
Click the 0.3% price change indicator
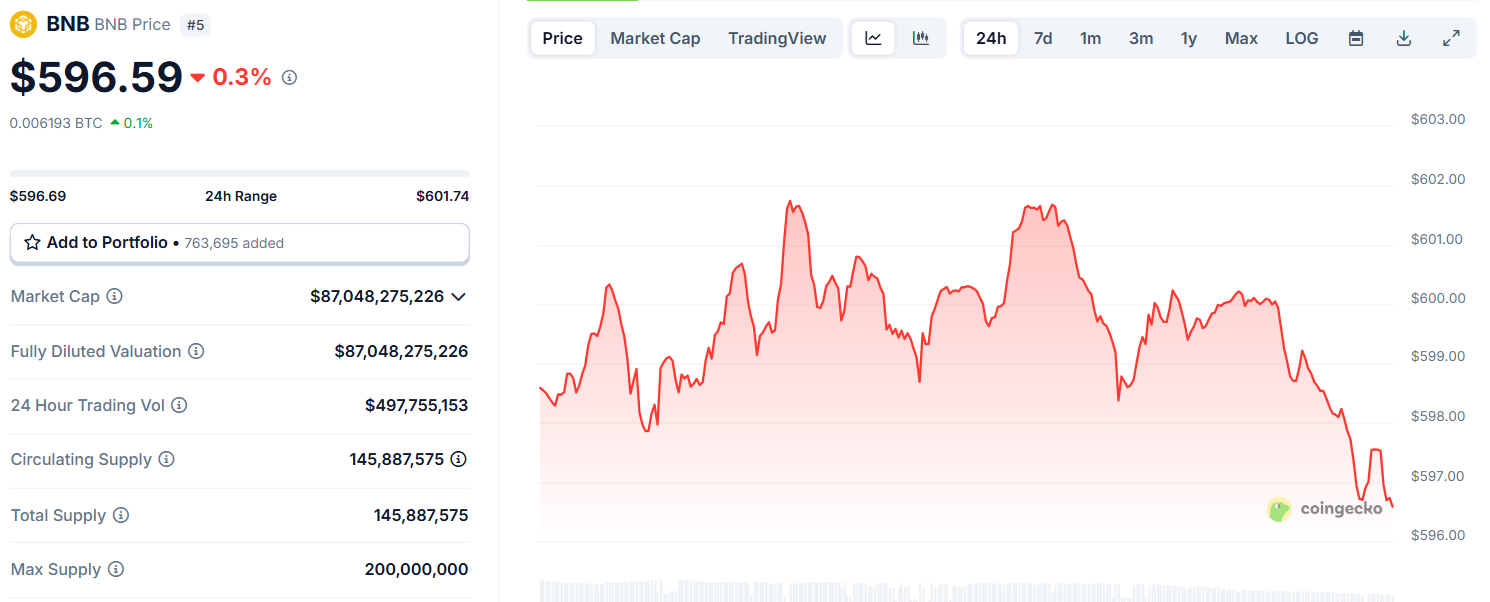231,77
